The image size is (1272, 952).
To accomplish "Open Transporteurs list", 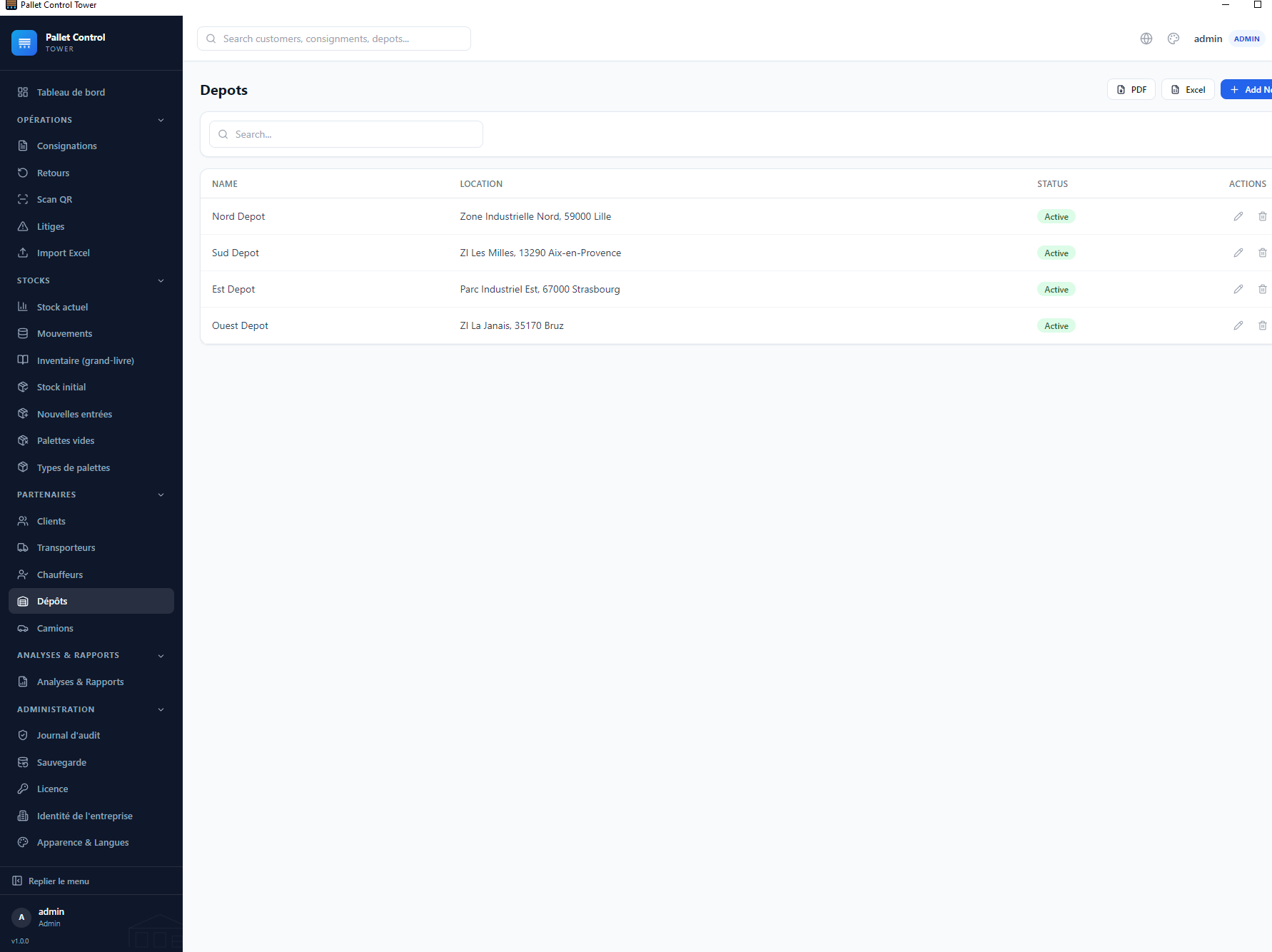I will click(x=91, y=547).
